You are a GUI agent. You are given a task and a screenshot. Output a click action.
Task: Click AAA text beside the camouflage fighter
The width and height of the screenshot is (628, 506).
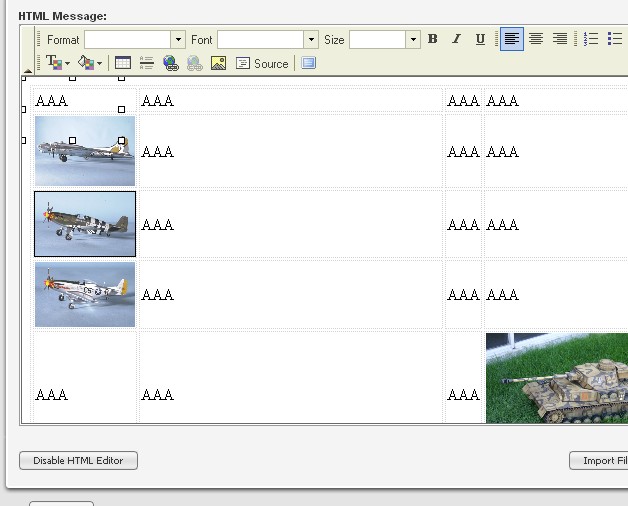pos(157,224)
